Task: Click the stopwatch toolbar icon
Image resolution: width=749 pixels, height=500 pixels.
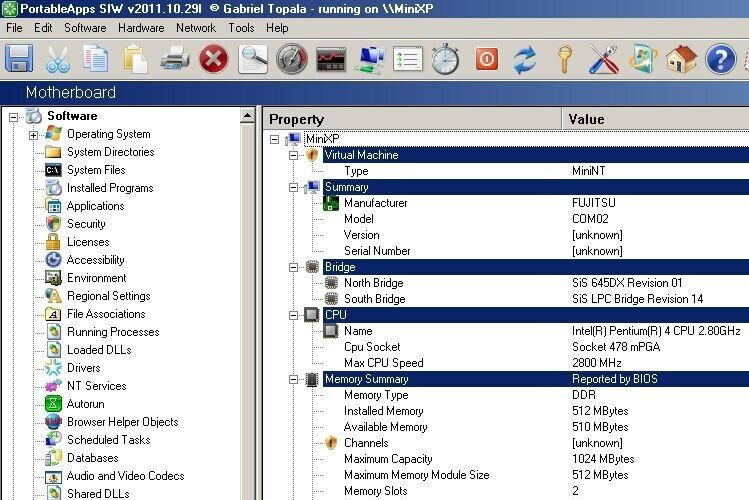Action: click(x=446, y=59)
